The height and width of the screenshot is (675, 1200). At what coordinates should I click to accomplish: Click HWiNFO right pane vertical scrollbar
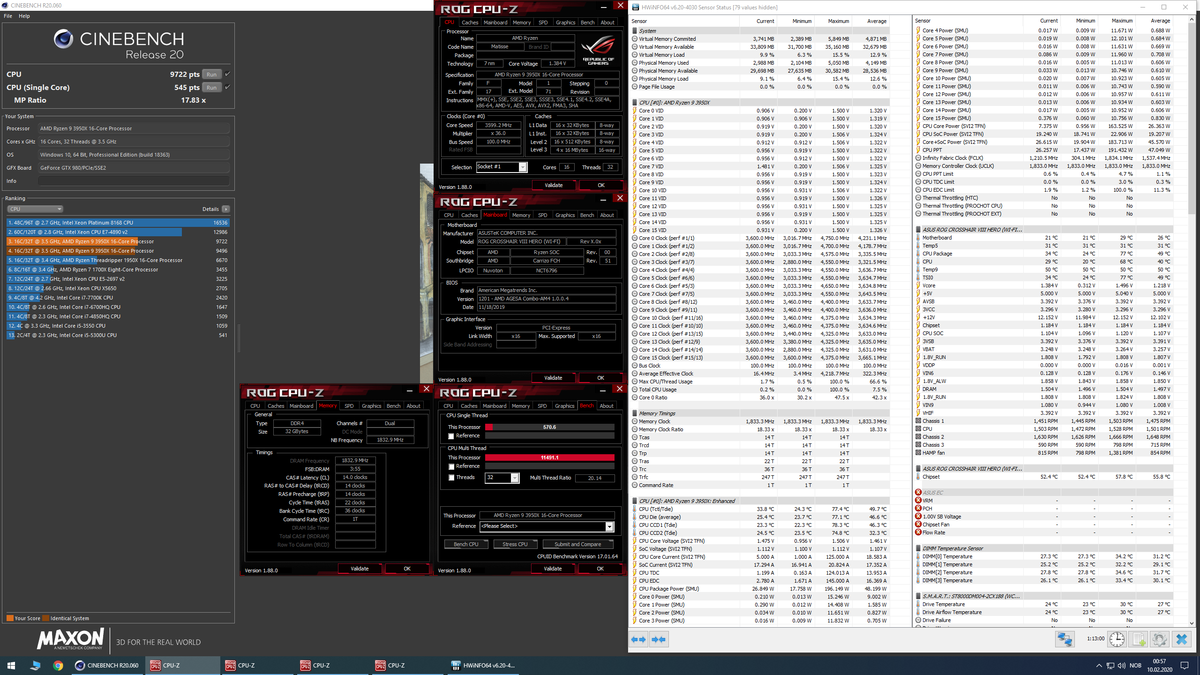coord(1194,320)
